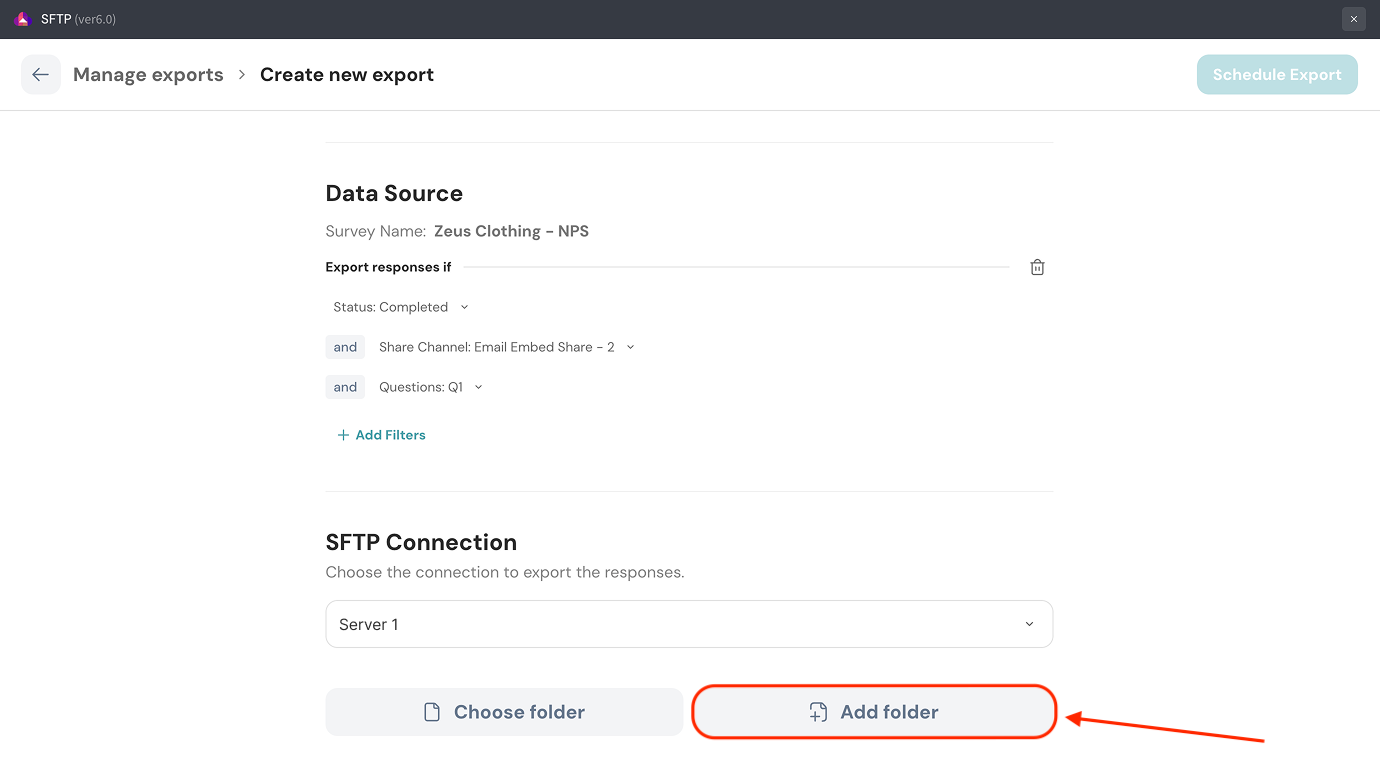Click the Schedule Export button
This screenshot has height=775, width=1380.
1276,75
